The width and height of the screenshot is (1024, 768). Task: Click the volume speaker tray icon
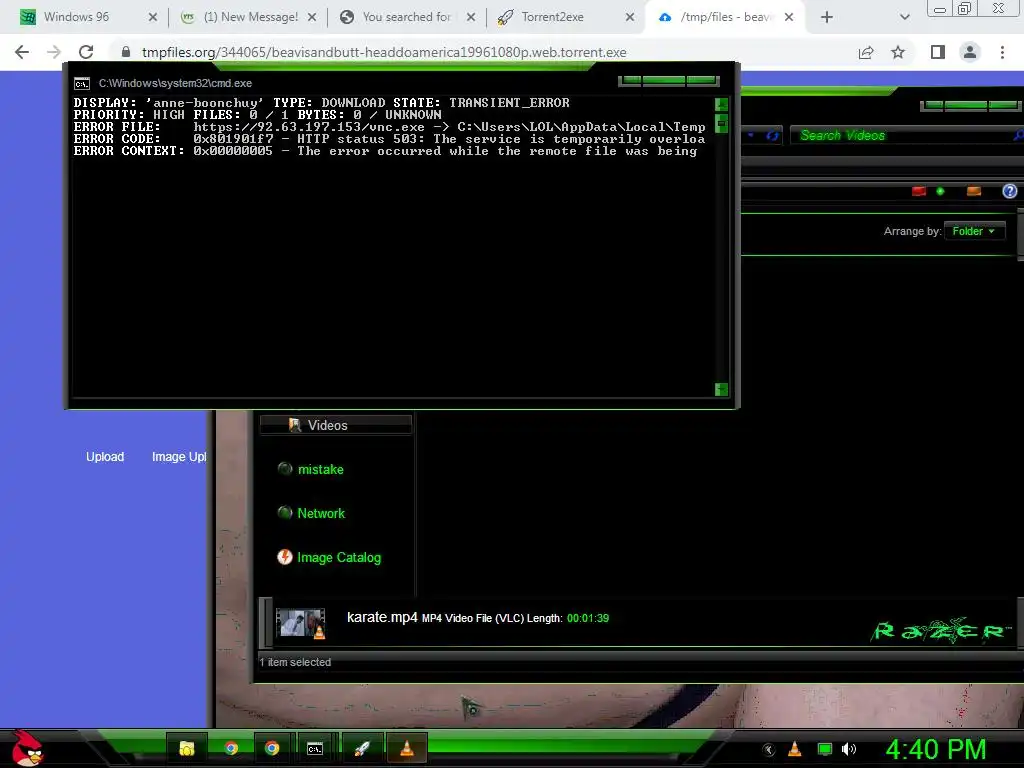coord(848,749)
